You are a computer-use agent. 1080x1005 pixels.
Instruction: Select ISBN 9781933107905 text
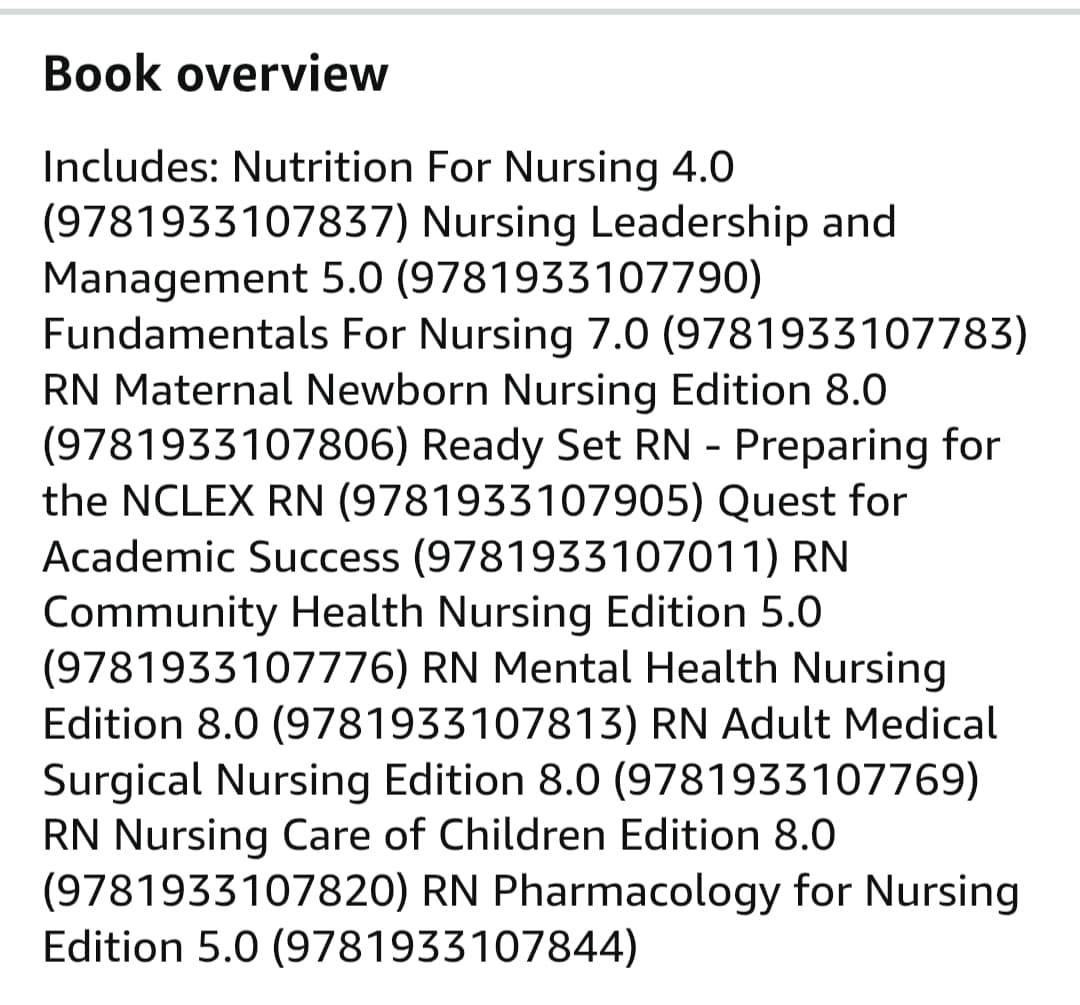tap(521, 501)
